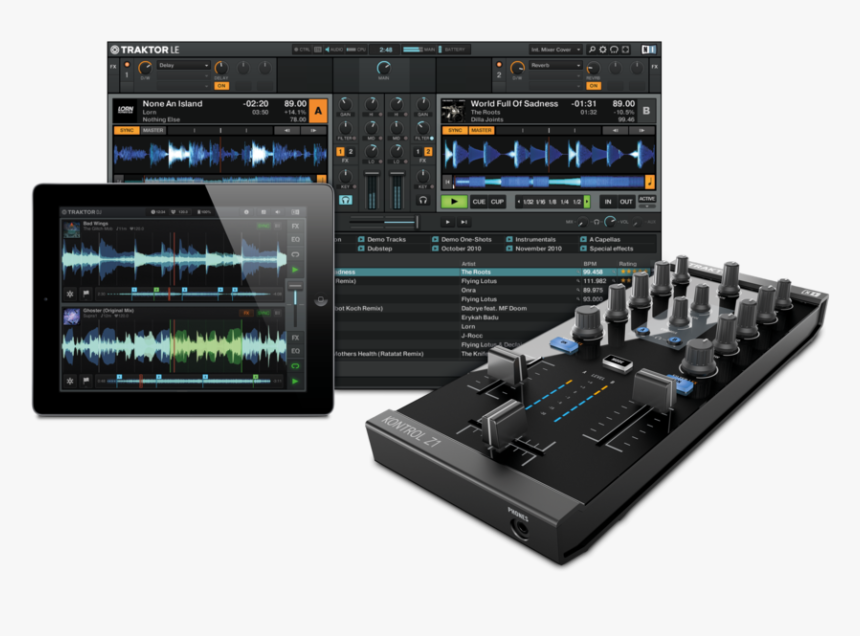Image resolution: width=860 pixels, height=636 pixels.
Task: Click the CUP button on Deck B
Action: 497,202
